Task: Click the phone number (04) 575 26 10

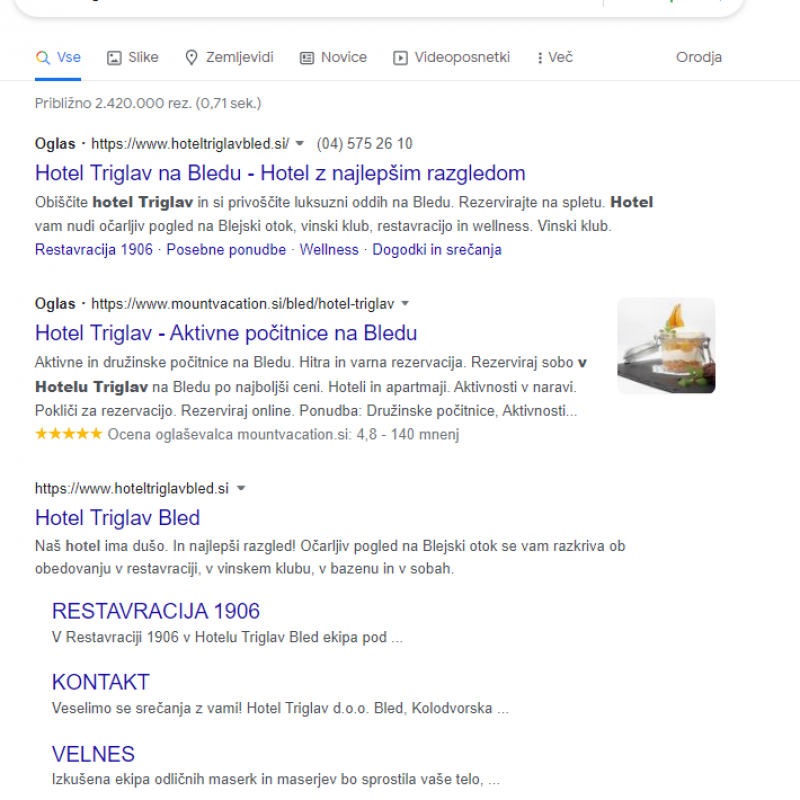Action: (364, 143)
